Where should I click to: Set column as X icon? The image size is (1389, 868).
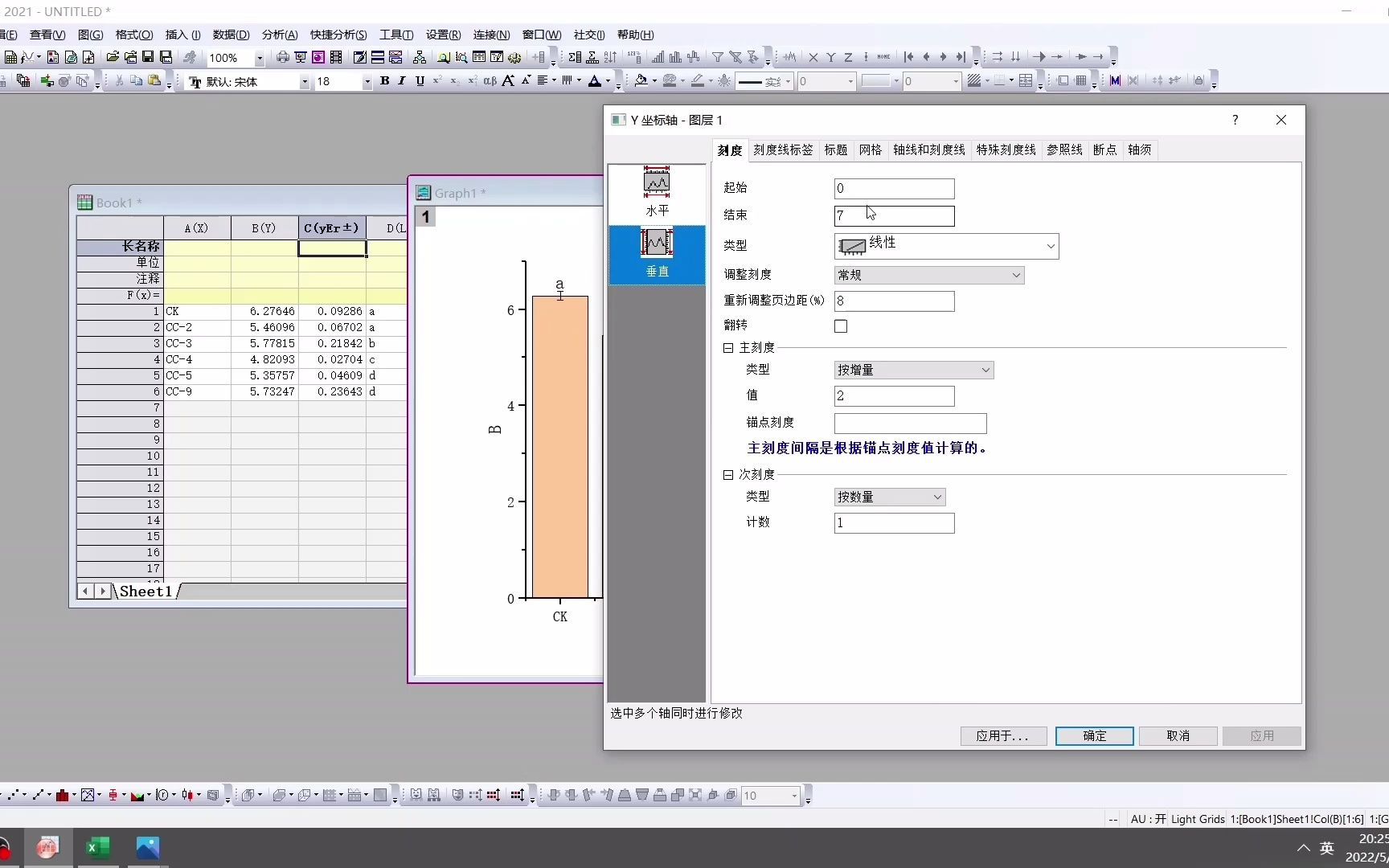[813, 57]
